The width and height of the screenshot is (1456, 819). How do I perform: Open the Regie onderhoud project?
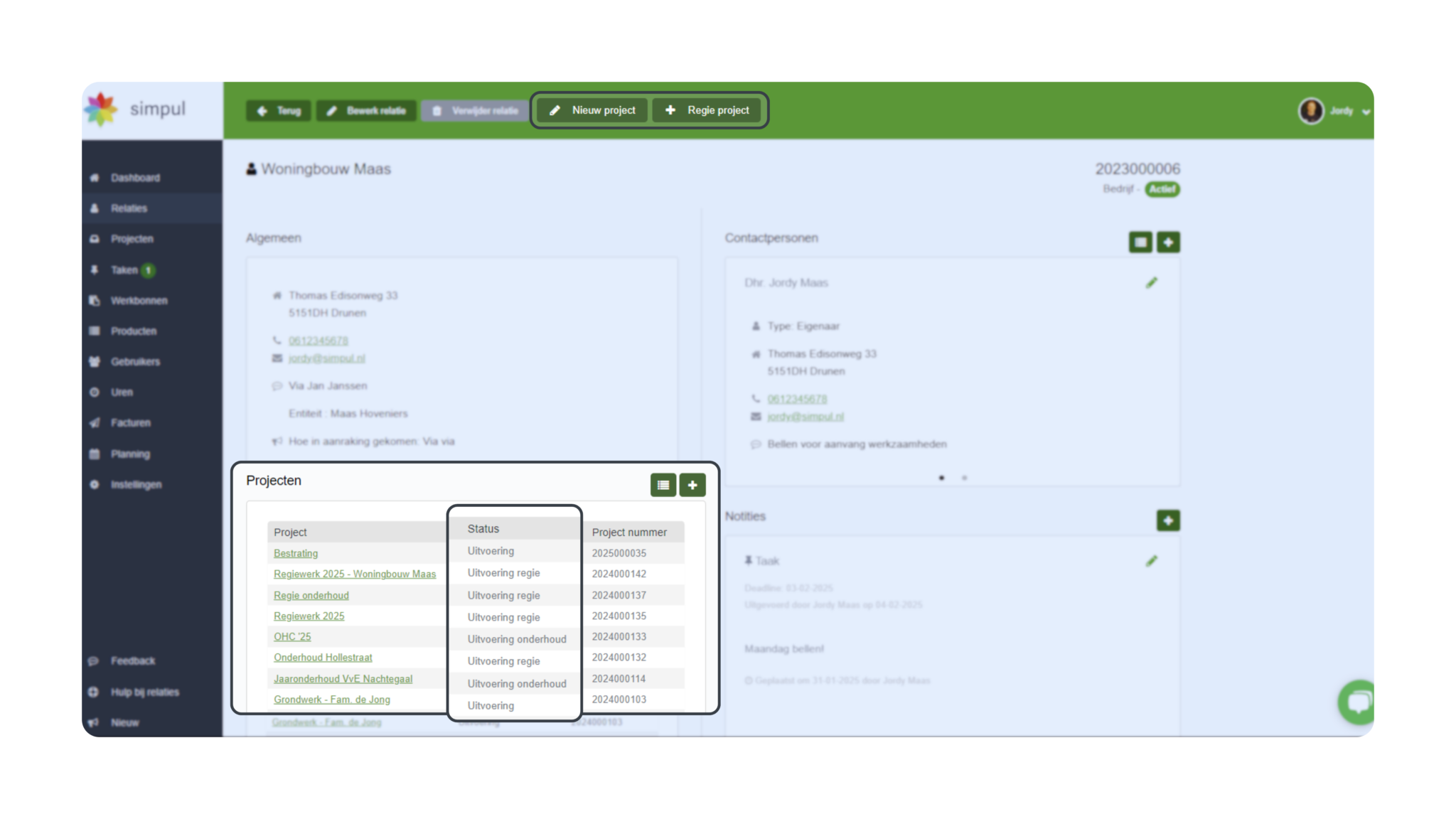click(311, 595)
